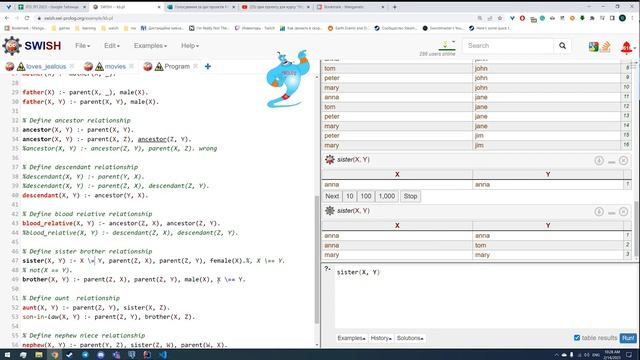Screen dimensions: 640x360
Task: Request 10 more solutions
Action: (350, 196)
